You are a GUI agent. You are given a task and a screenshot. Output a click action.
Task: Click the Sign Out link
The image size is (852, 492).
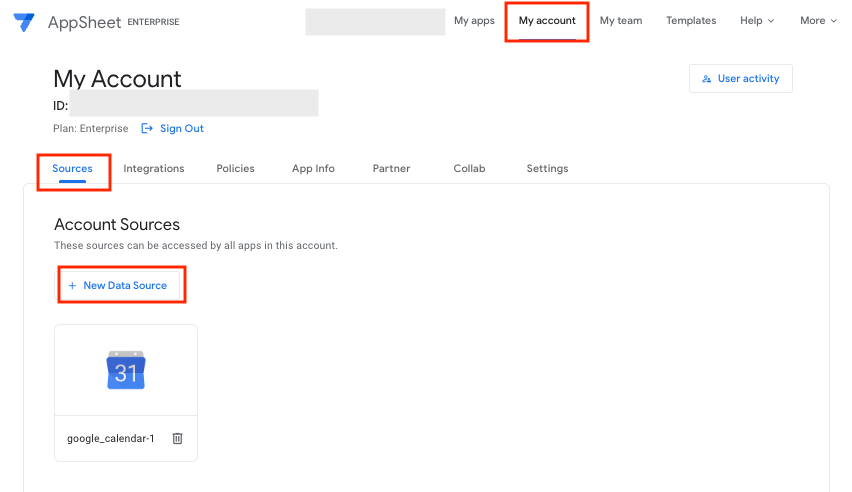[172, 128]
